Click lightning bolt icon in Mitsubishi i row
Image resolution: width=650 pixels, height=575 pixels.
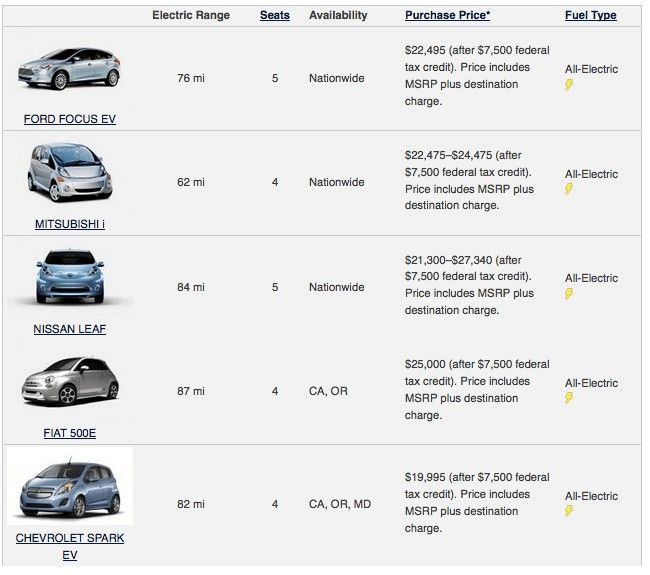pos(569,189)
